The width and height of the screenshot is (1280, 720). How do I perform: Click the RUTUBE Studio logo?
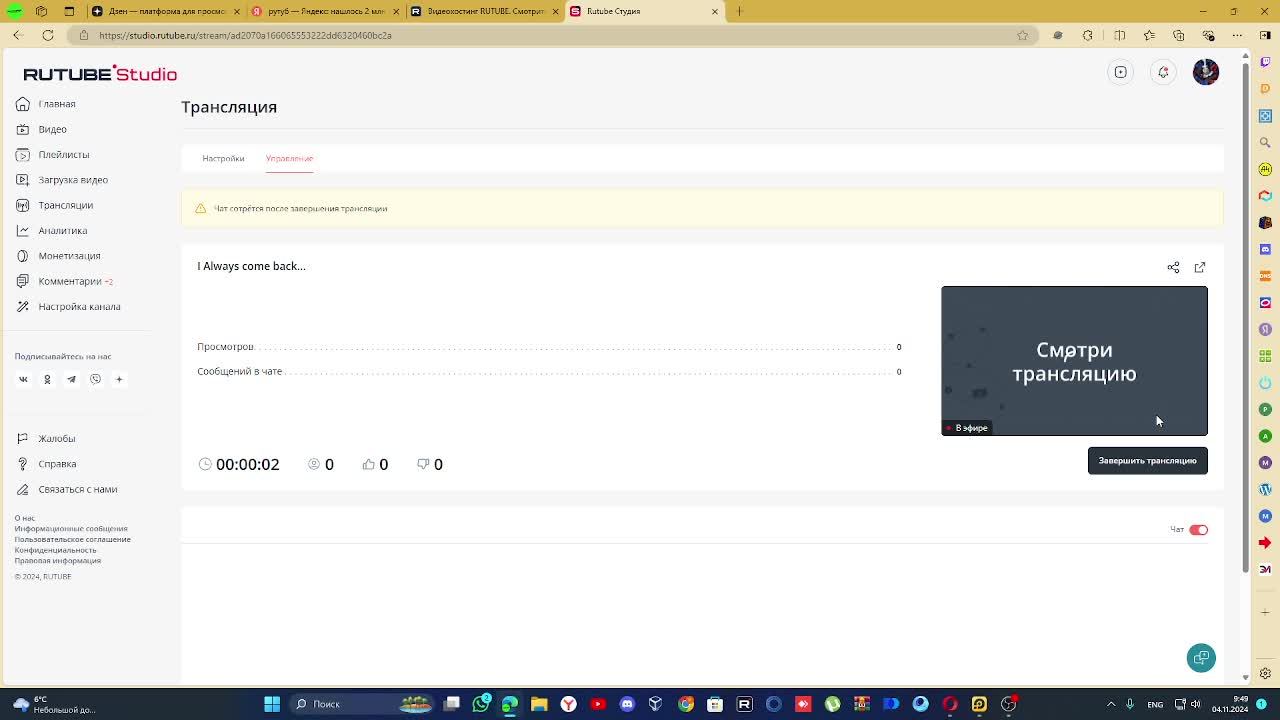pos(100,74)
